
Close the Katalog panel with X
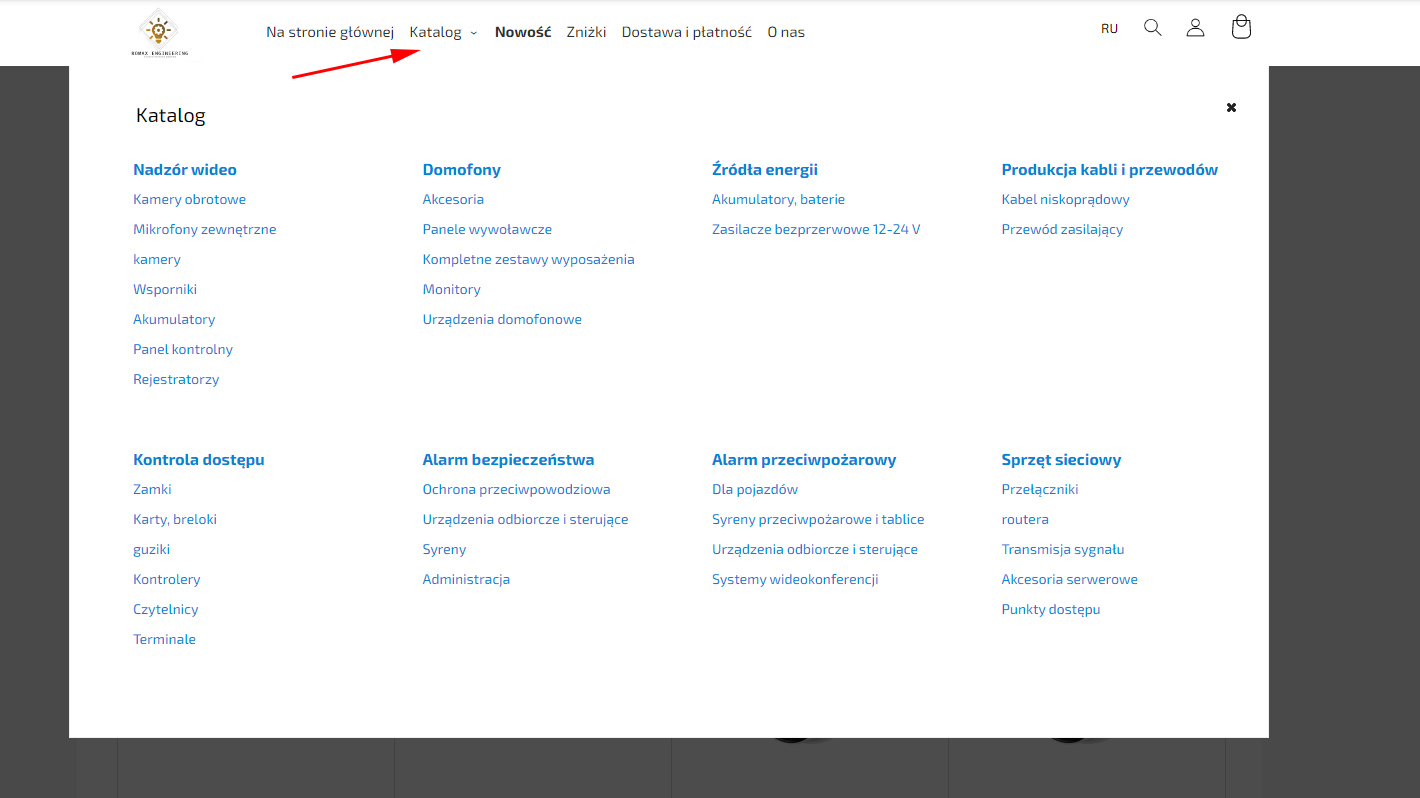pos(1231,107)
